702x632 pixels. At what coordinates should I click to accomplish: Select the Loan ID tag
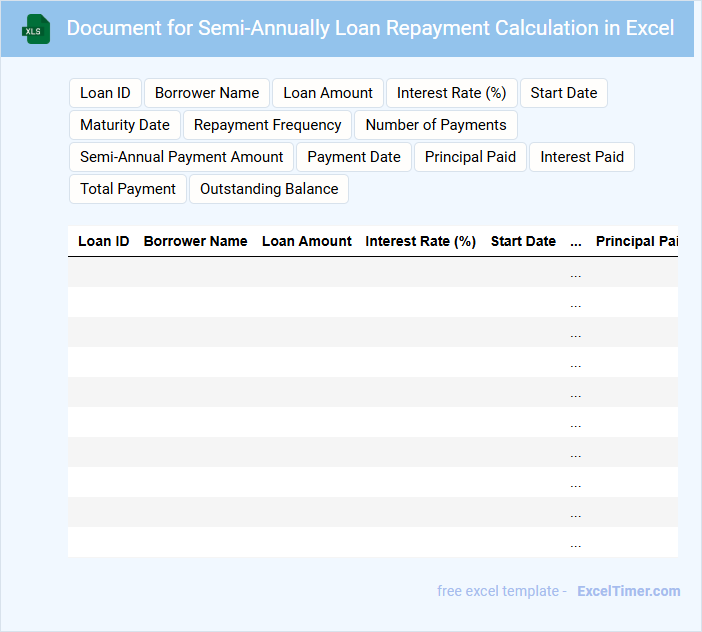click(105, 93)
